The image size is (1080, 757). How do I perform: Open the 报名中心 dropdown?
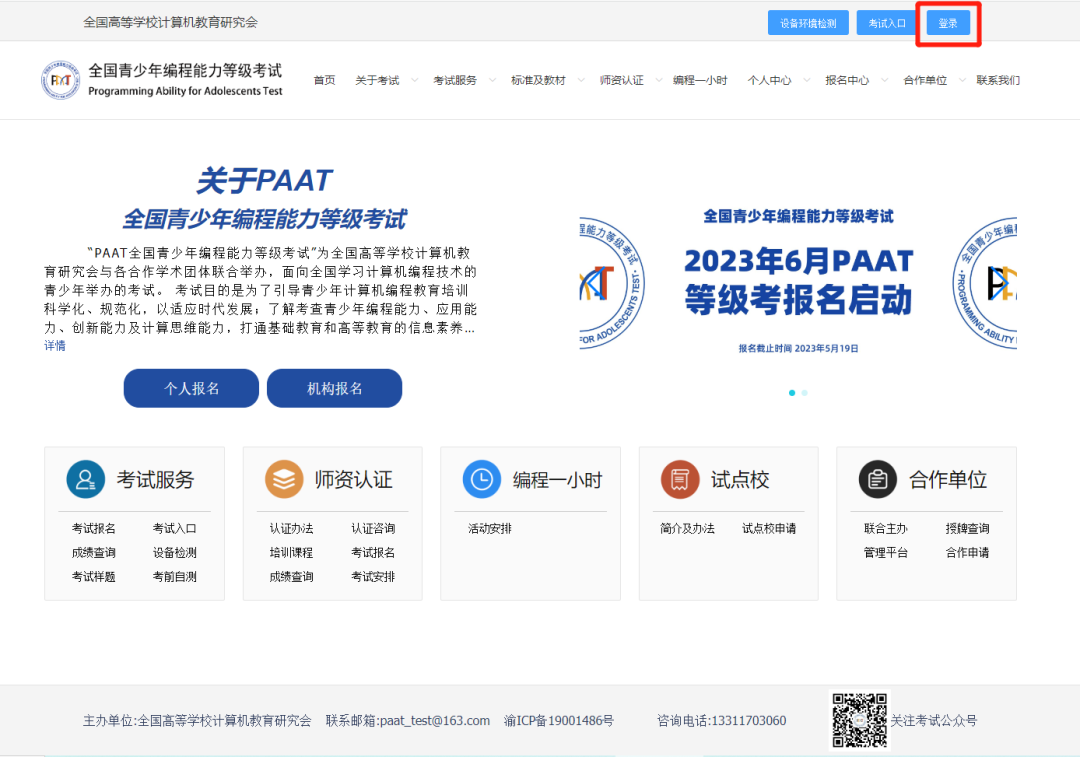(x=848, y=80)
